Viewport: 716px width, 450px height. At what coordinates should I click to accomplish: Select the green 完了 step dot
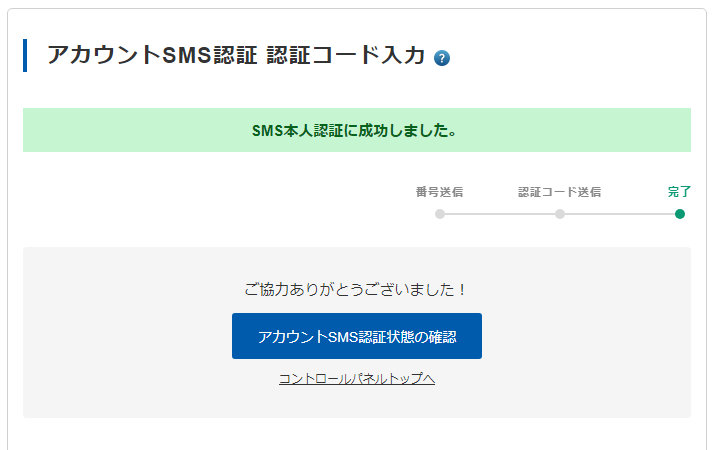point(680,214)
